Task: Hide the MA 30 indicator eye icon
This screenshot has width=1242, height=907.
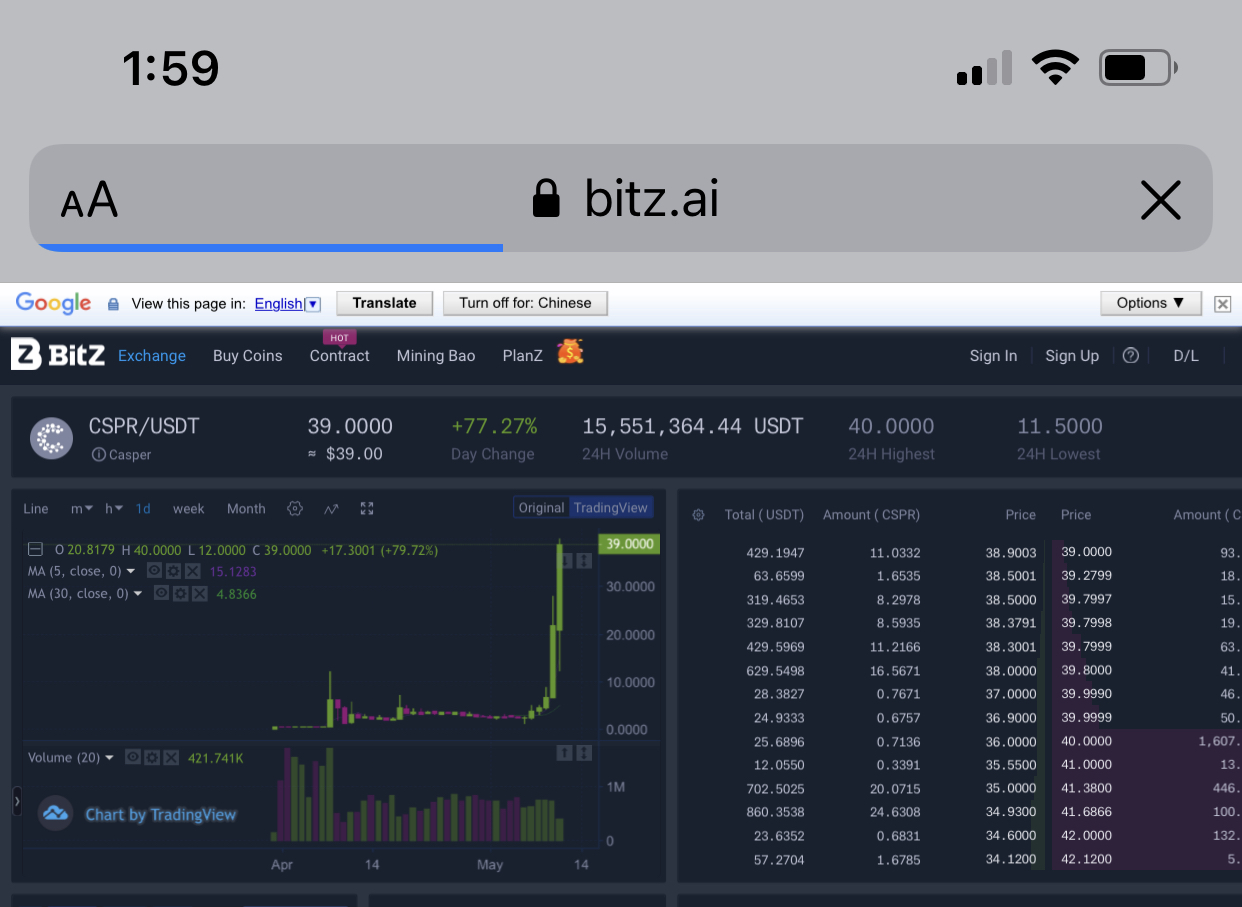Action: click(163, 594)
